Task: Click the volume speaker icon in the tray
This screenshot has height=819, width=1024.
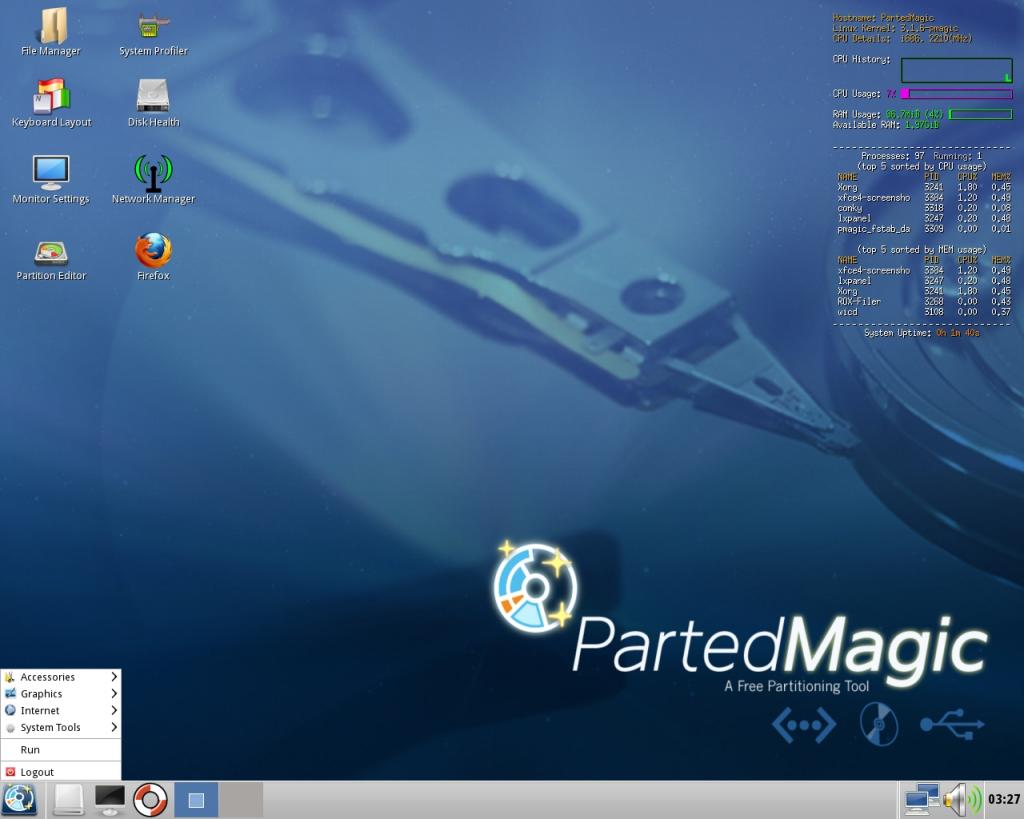Action: (958, 799)
